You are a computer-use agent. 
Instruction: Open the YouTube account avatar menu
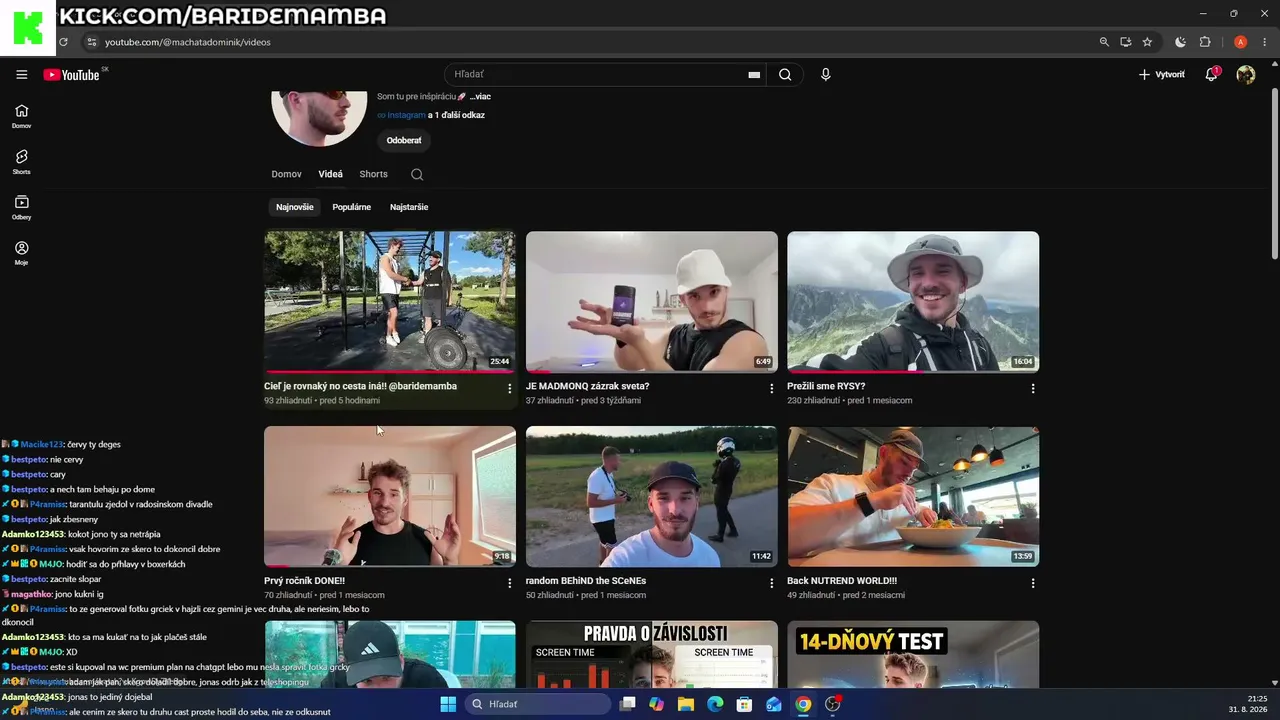coord(1245,75)
